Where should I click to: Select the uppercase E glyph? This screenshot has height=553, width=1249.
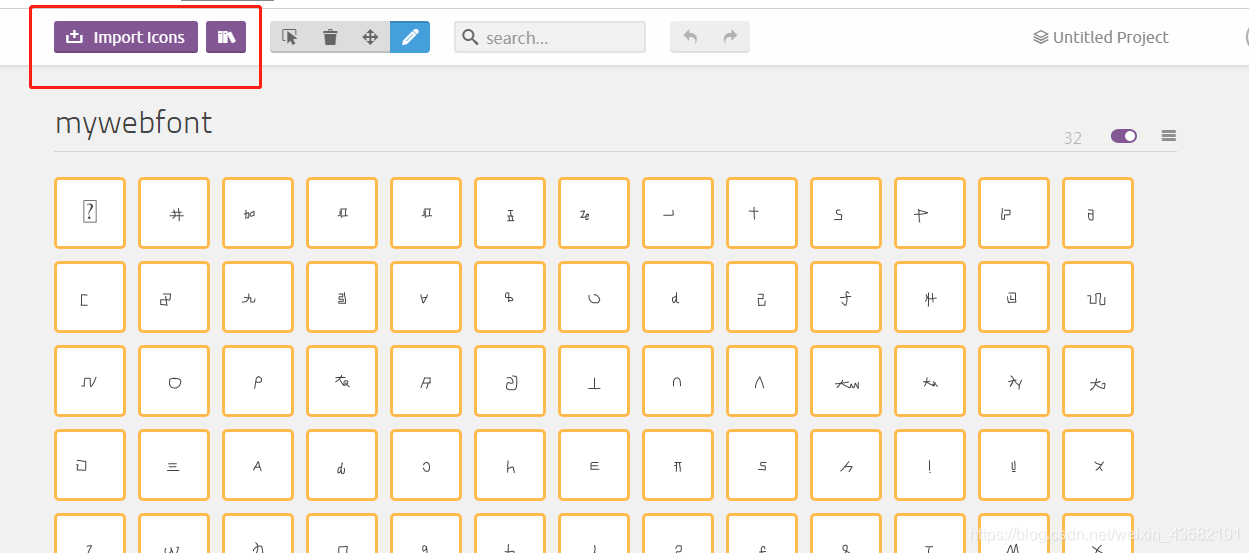(x=594, y=465)
